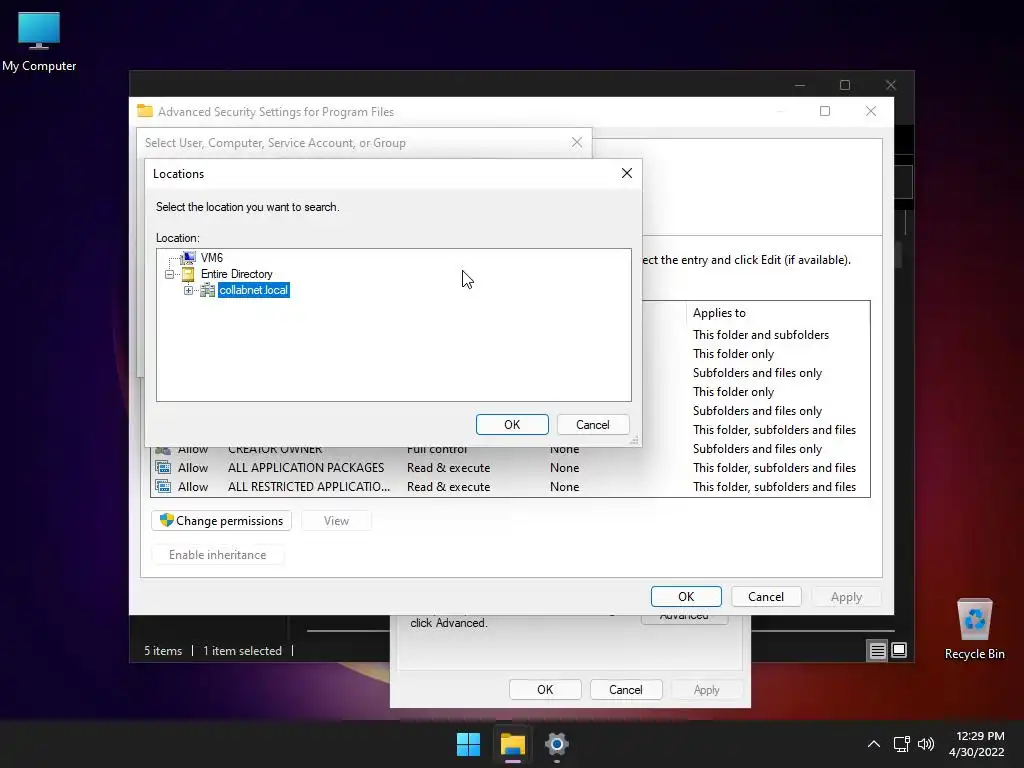Click File Explorer in the taskbar
The image size is (1024, 768).
513,744
